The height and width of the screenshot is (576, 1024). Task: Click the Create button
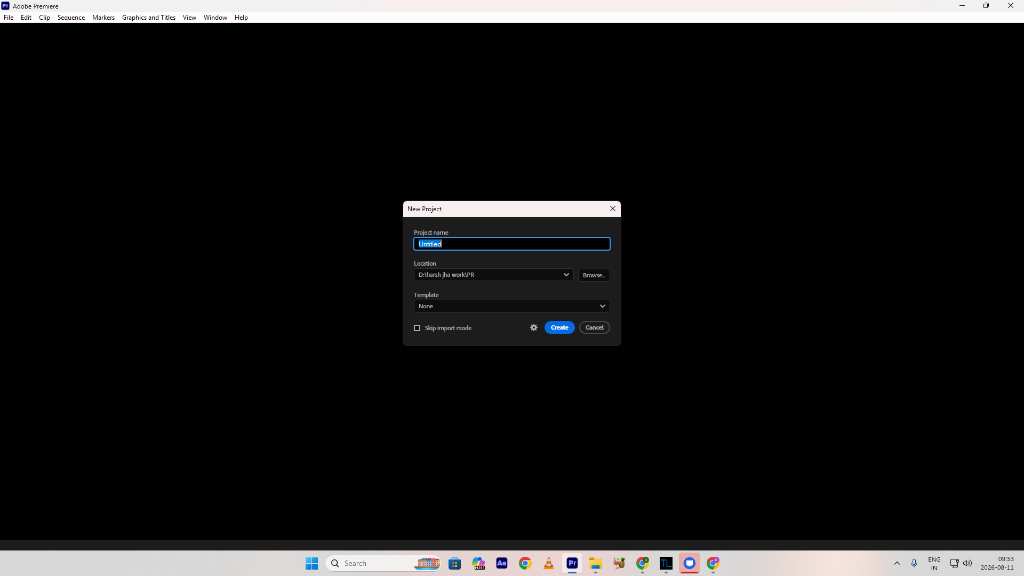[559, 328]
